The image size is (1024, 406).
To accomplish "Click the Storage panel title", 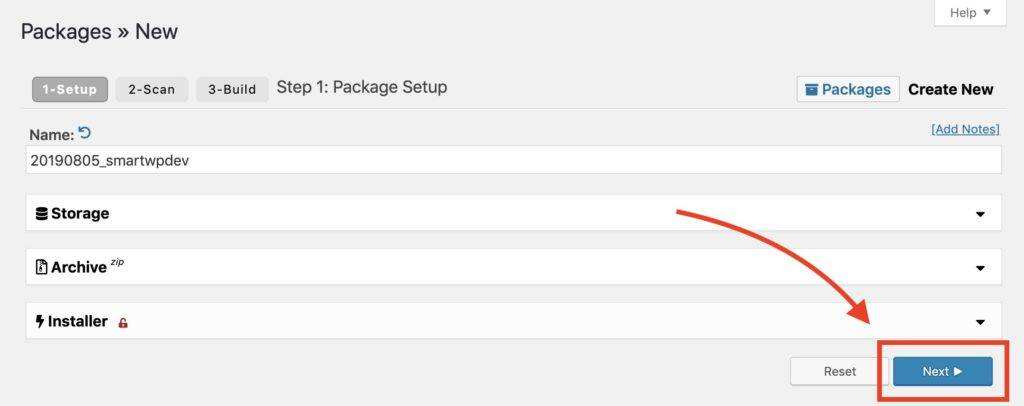I will [x=80, y=213].
